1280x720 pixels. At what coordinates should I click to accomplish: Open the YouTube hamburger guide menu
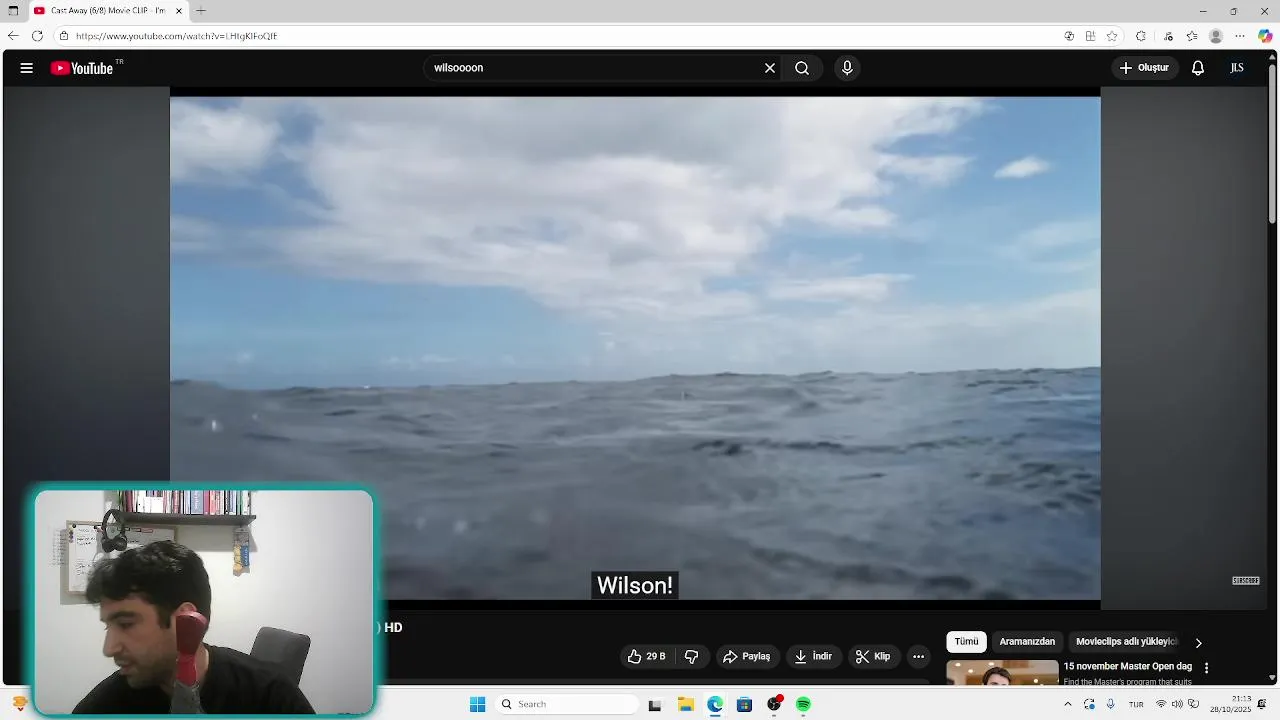[x=27, y=68]
